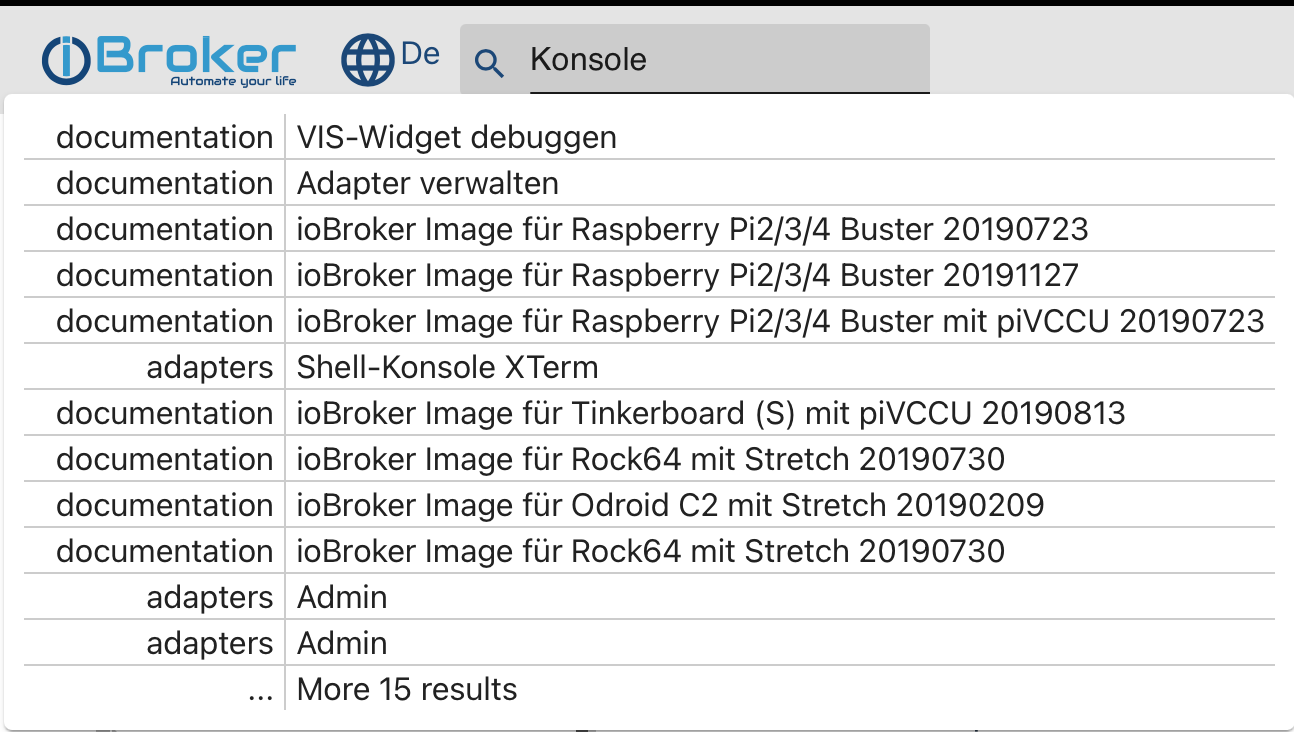This screenshot has height=732, width=1294.
Task: Open Adapter verwalten documentation result
Action: coord(650,183)
